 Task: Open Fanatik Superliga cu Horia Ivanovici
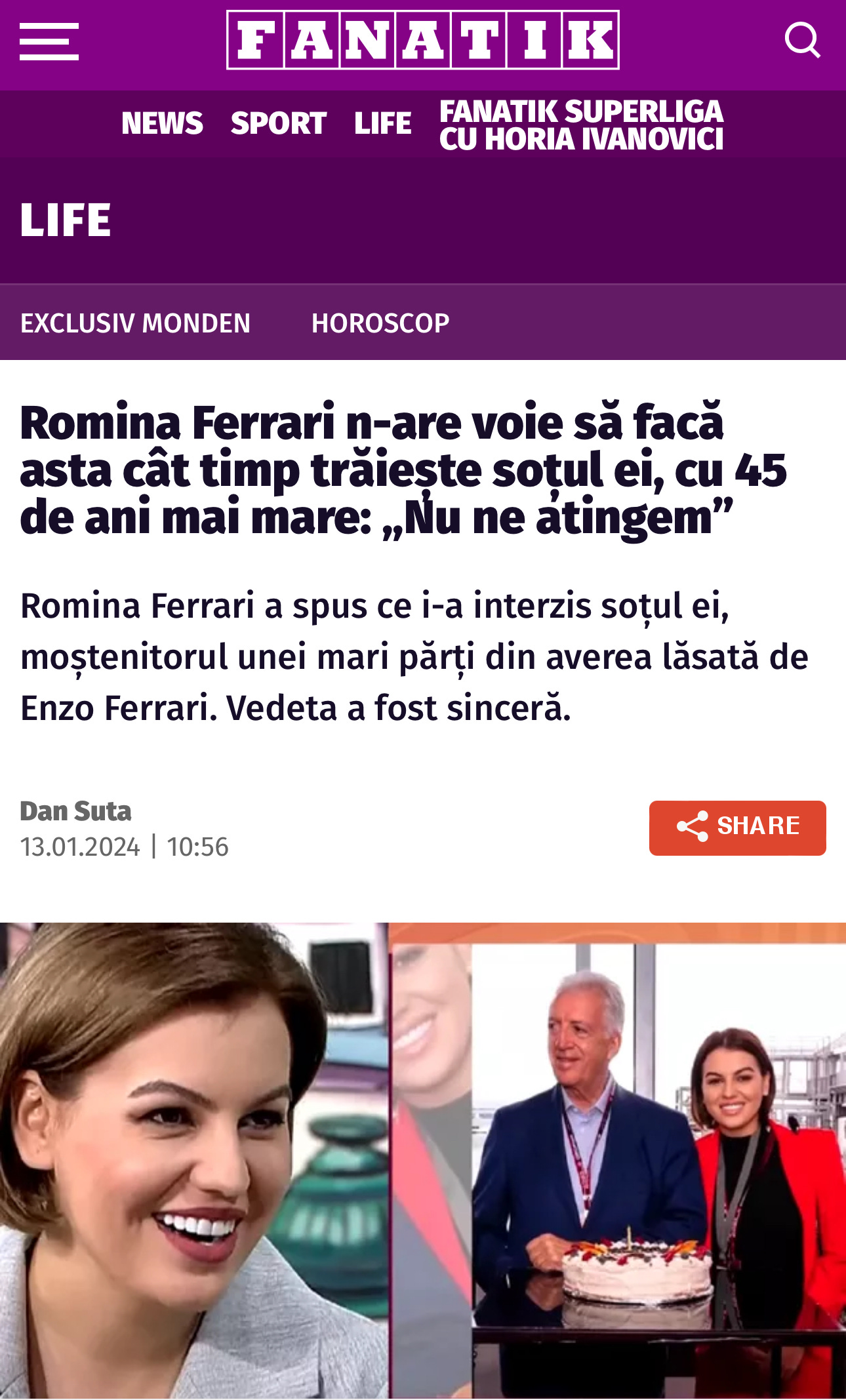[581, 125]
